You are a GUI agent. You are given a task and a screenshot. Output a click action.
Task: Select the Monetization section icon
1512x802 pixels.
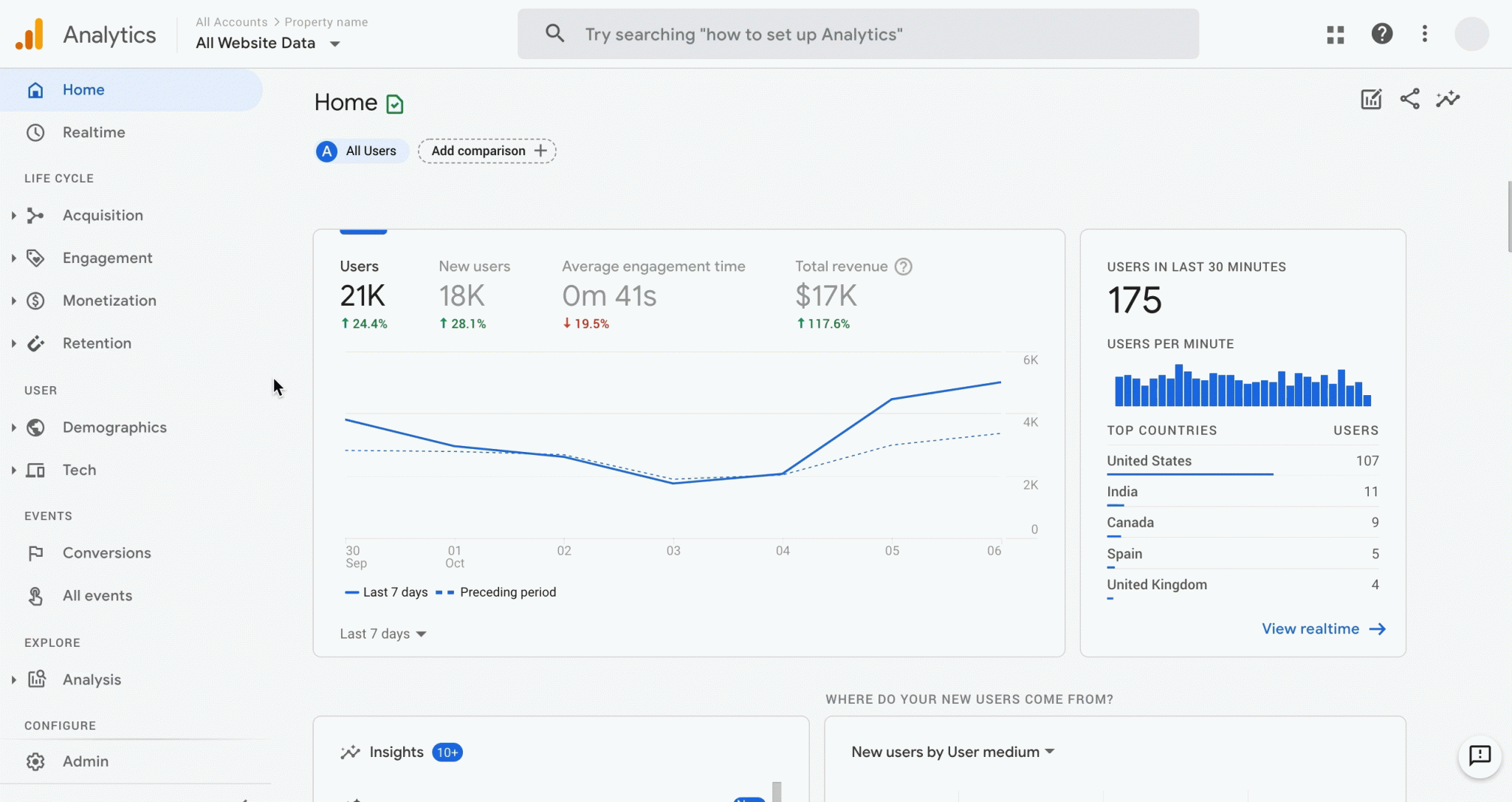click(36, 301)
